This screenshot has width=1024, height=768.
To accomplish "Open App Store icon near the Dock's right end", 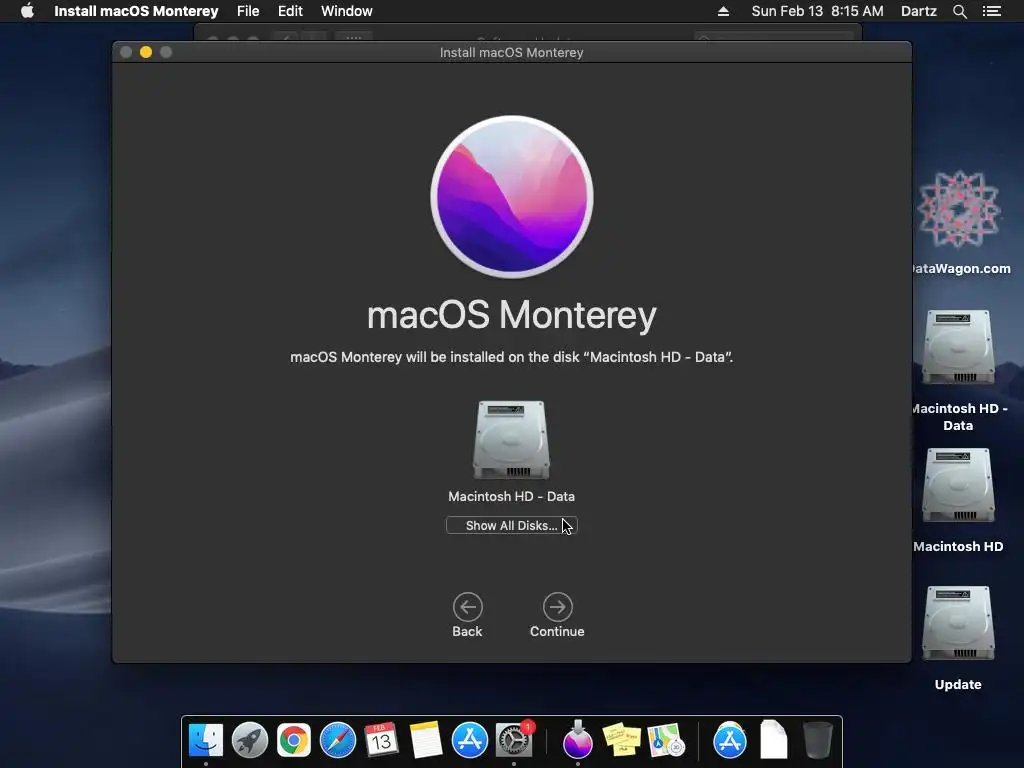I will coord(729,740).
